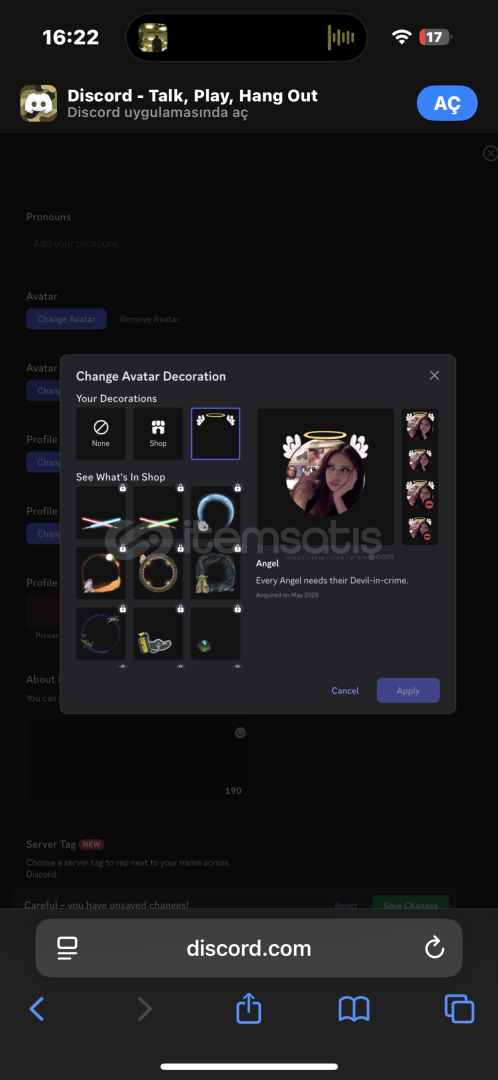Click the About Me text area
498x1080 pixels.
[x=138, y=760]
